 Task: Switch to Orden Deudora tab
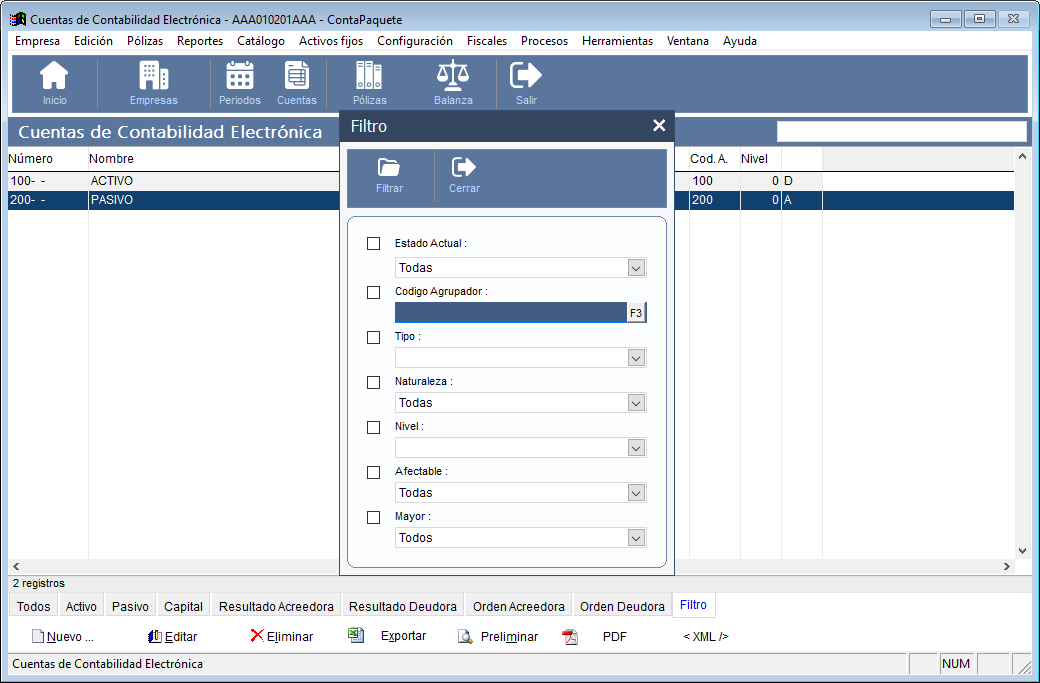point(622,606)
